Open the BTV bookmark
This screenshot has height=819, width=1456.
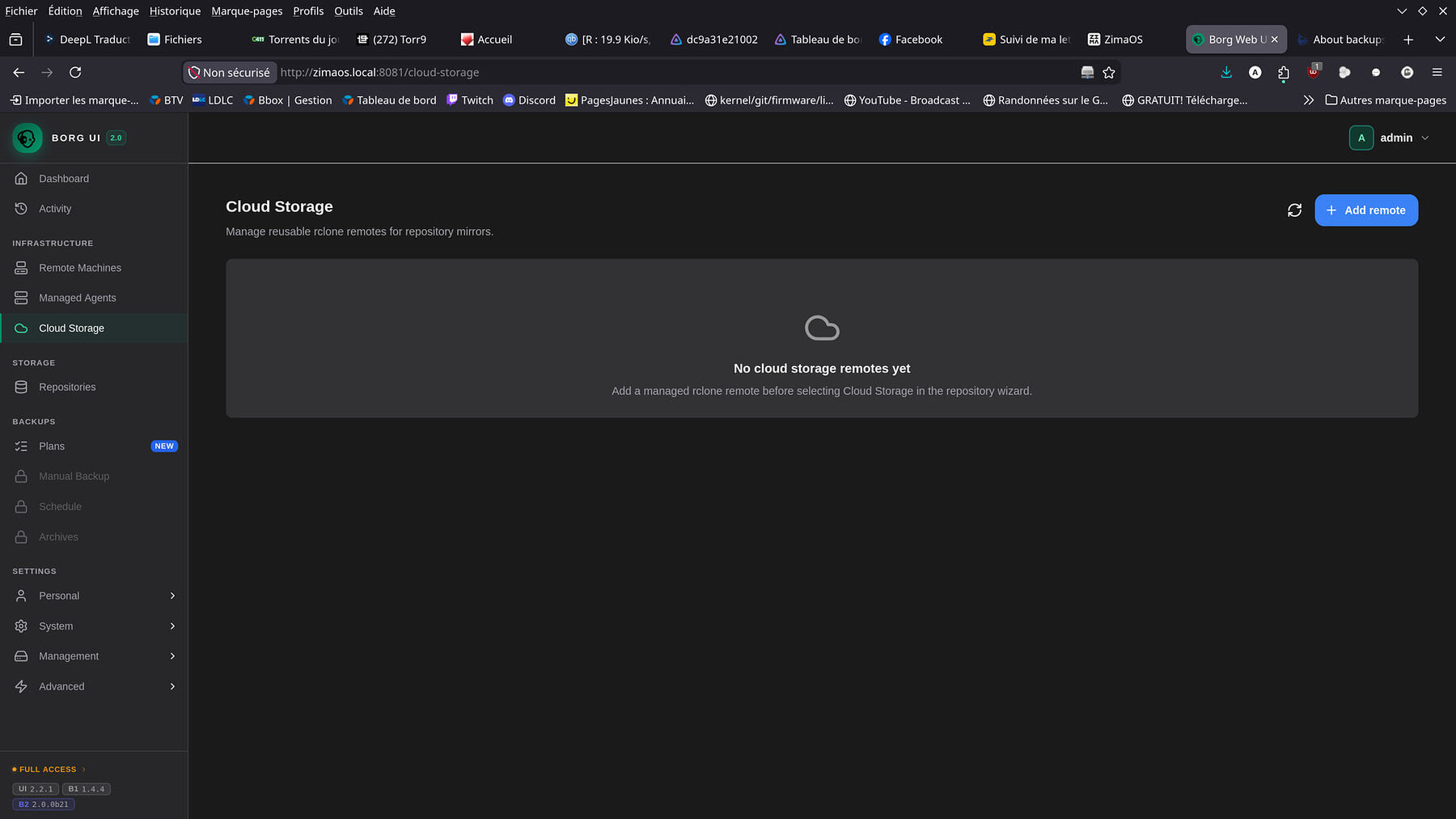(x=167, y=100)
